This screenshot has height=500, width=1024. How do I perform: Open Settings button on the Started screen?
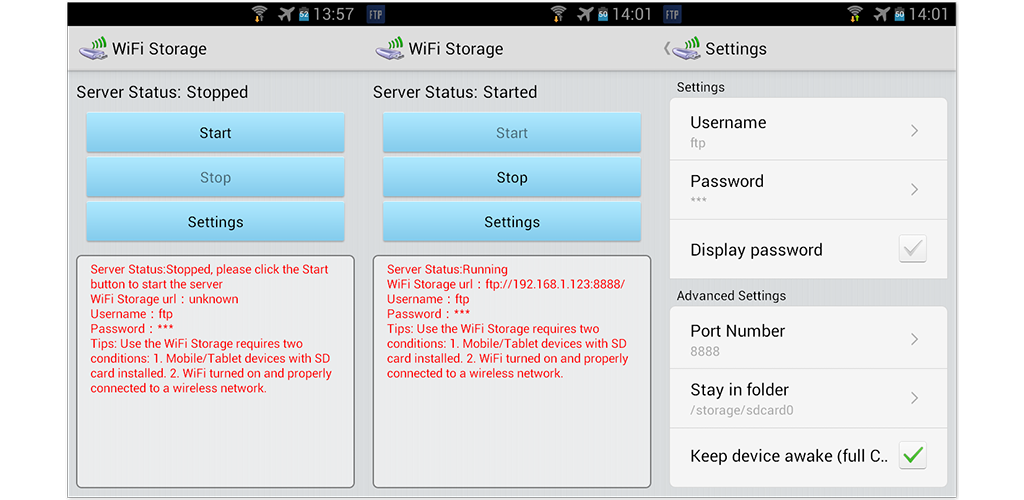512,222
